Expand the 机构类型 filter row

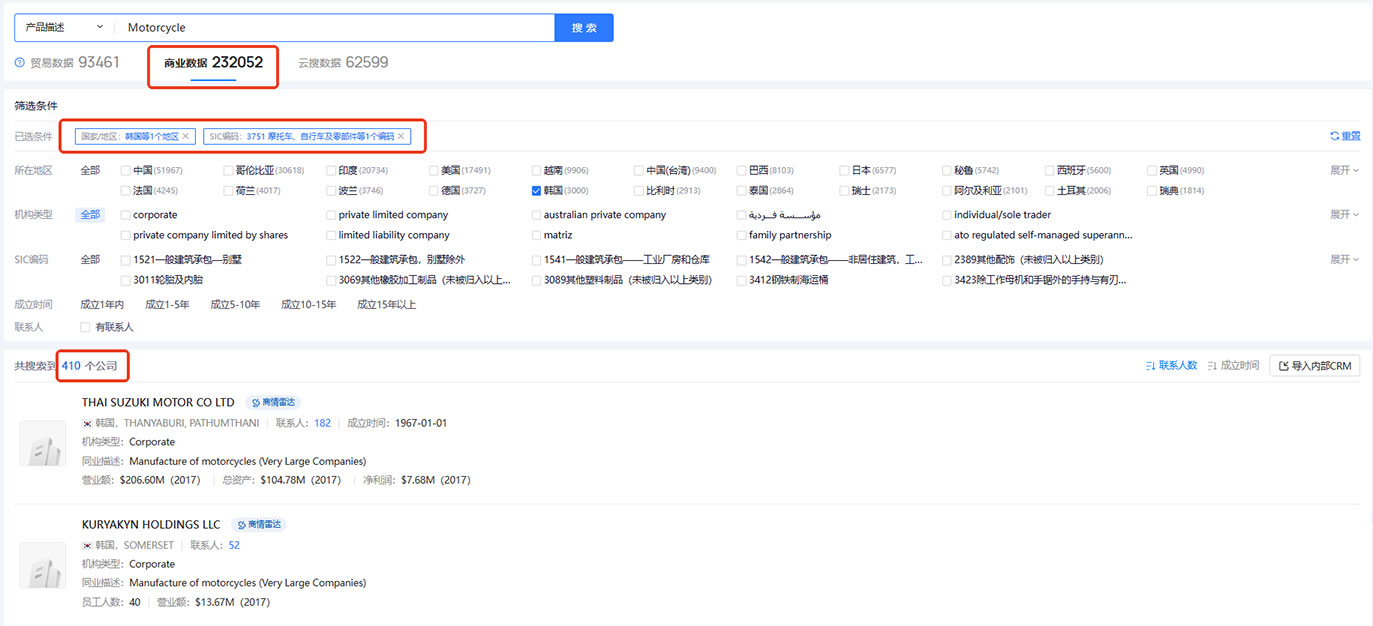click(1344, 215)
